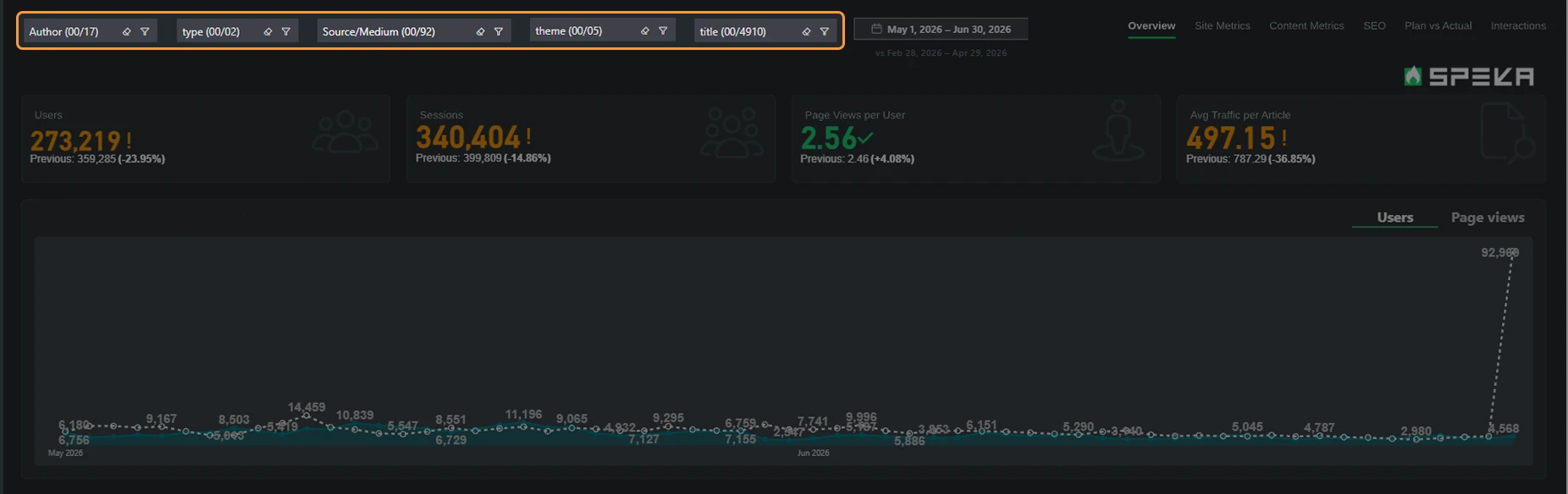The width and height of the screenshot is (1568, 494).
Task: Clear the Source/Medium filter with the eraser
Action: click(480, 31)
